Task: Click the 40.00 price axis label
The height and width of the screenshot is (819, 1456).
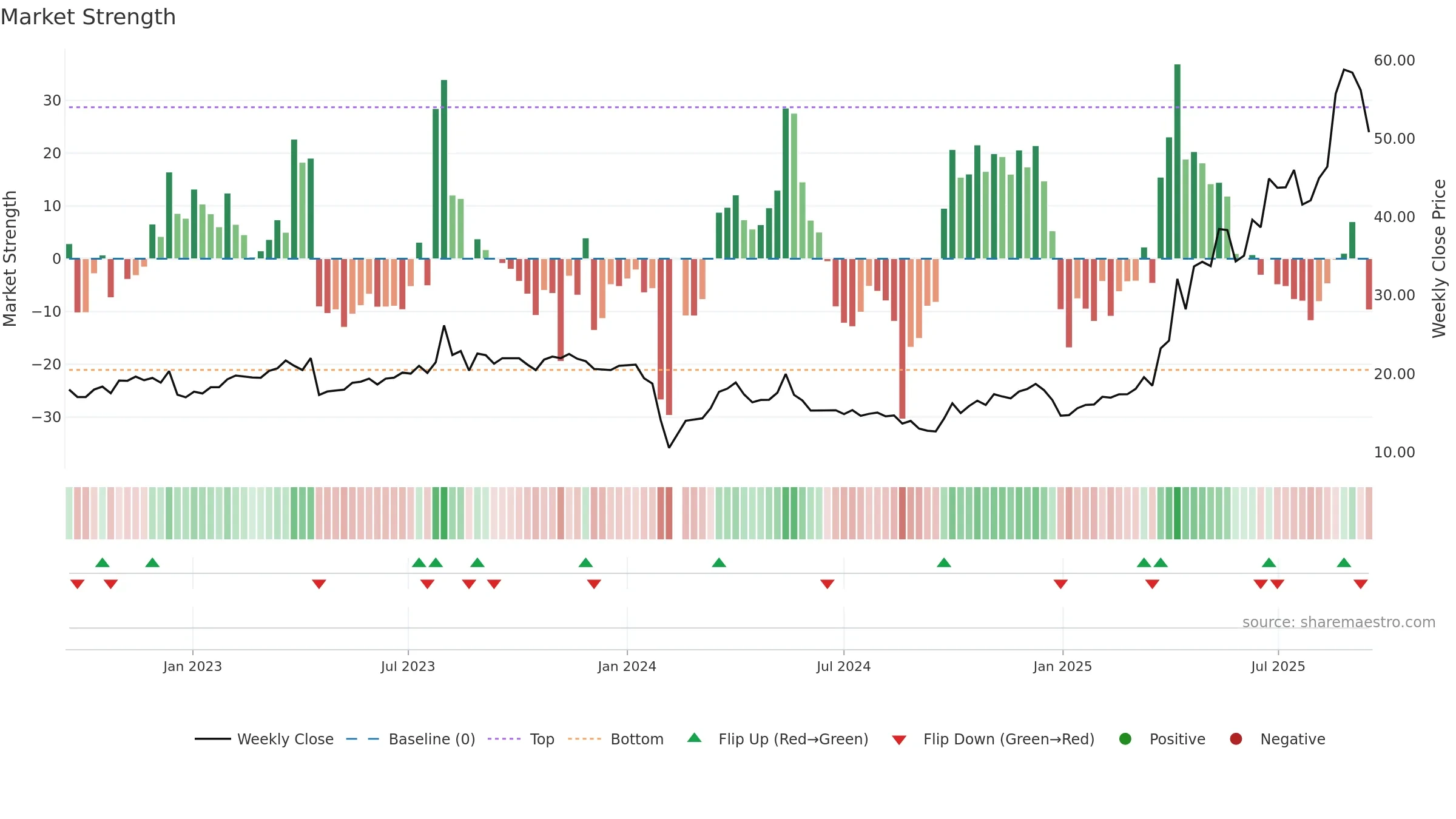Action: pyautogui.click(x=1394, y=217)
